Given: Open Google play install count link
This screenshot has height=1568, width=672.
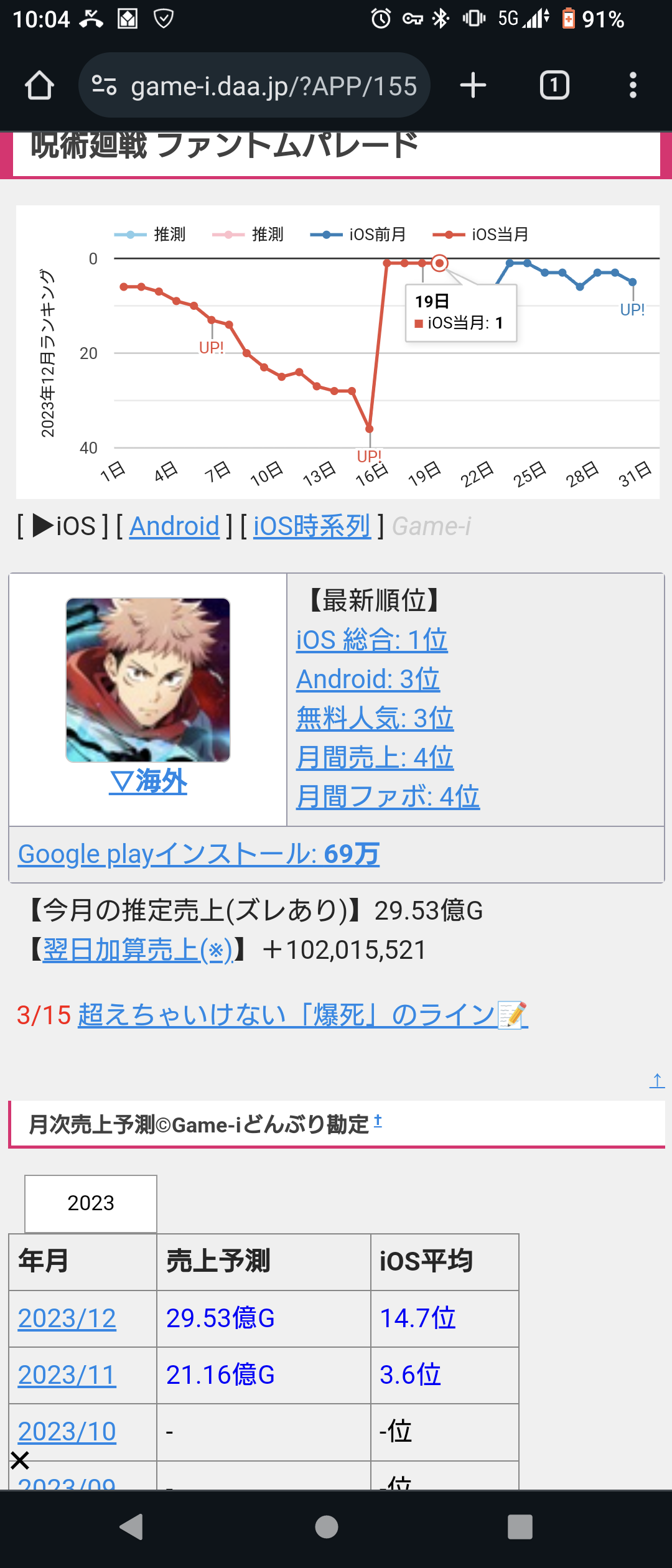Looking at the screenshot, I should tap(198, 854).
